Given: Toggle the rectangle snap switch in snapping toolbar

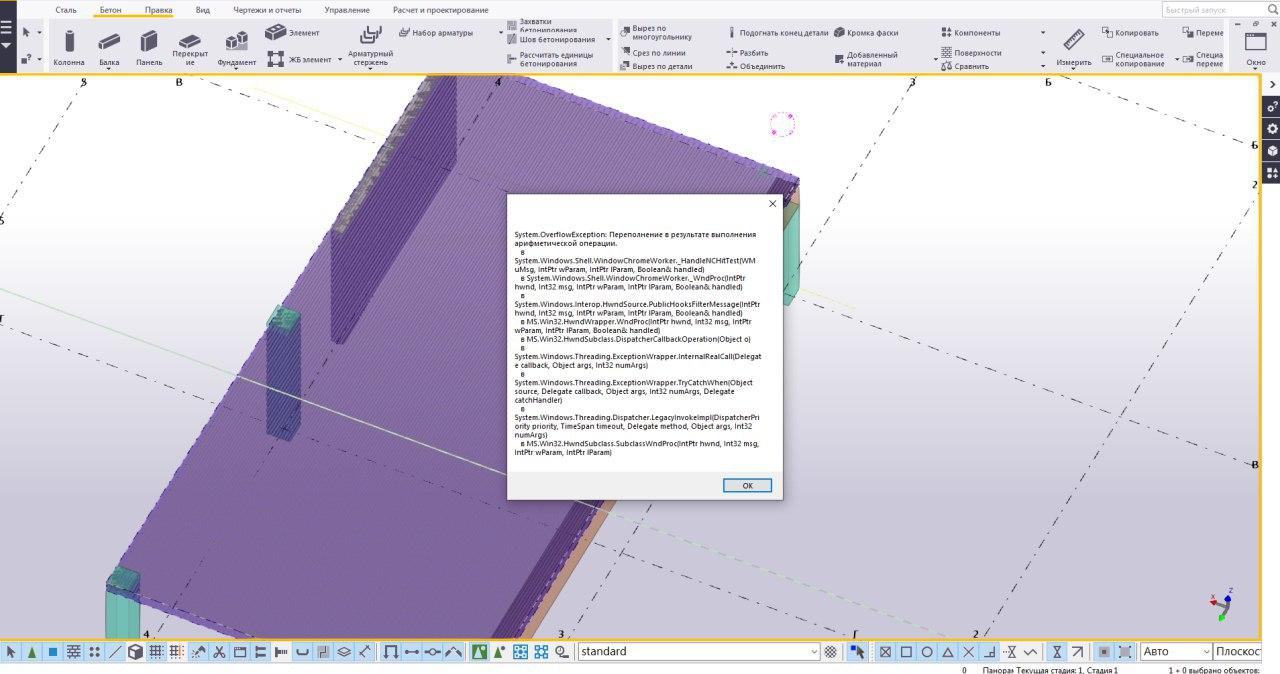Looking at the screenshot, I should pyautogui.click(x=906, y=652).
